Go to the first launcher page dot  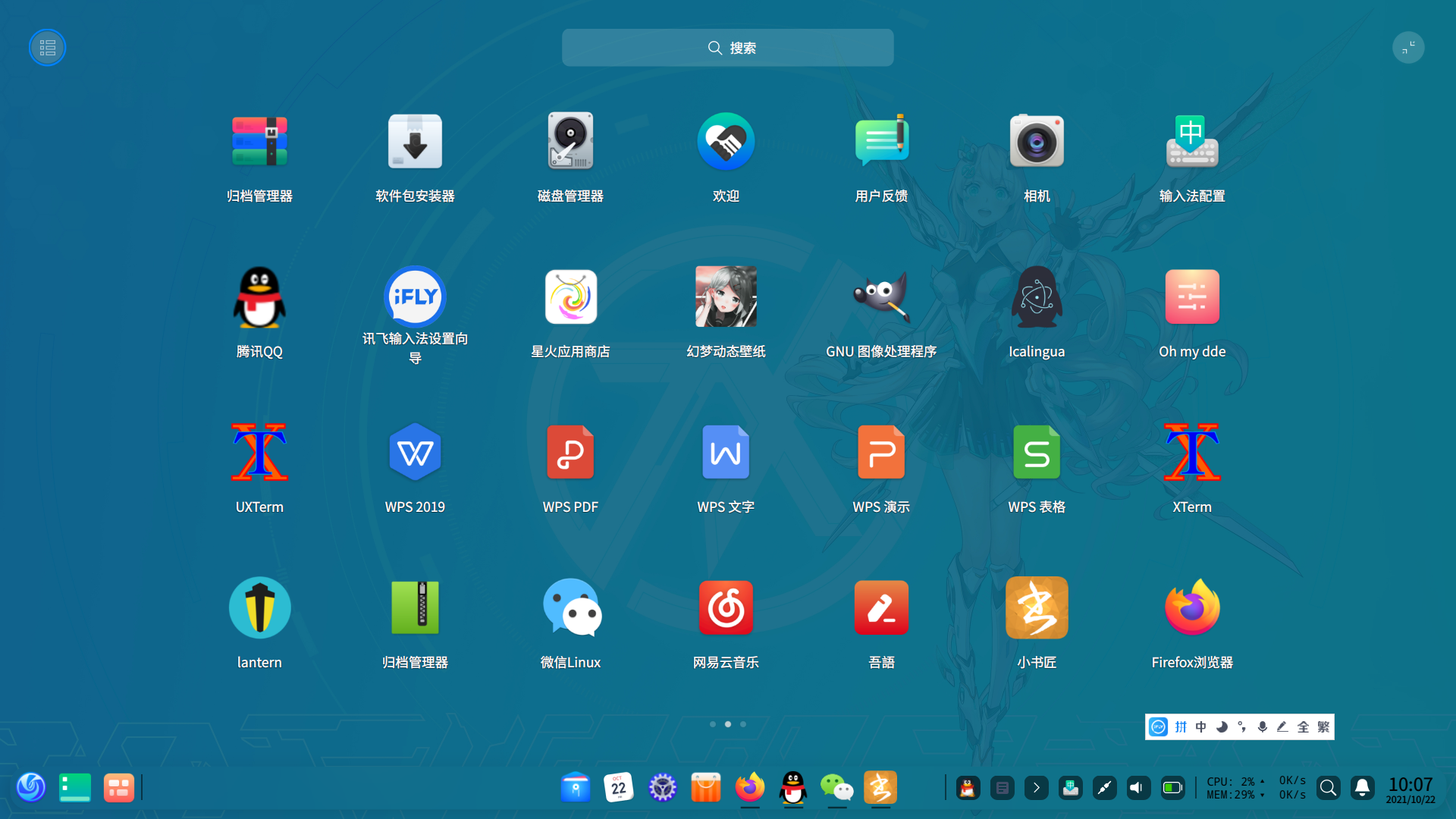713,724
